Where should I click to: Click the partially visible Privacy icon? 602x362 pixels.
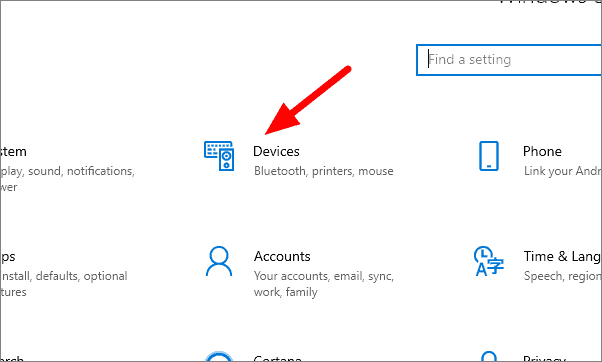pos(489,356)
